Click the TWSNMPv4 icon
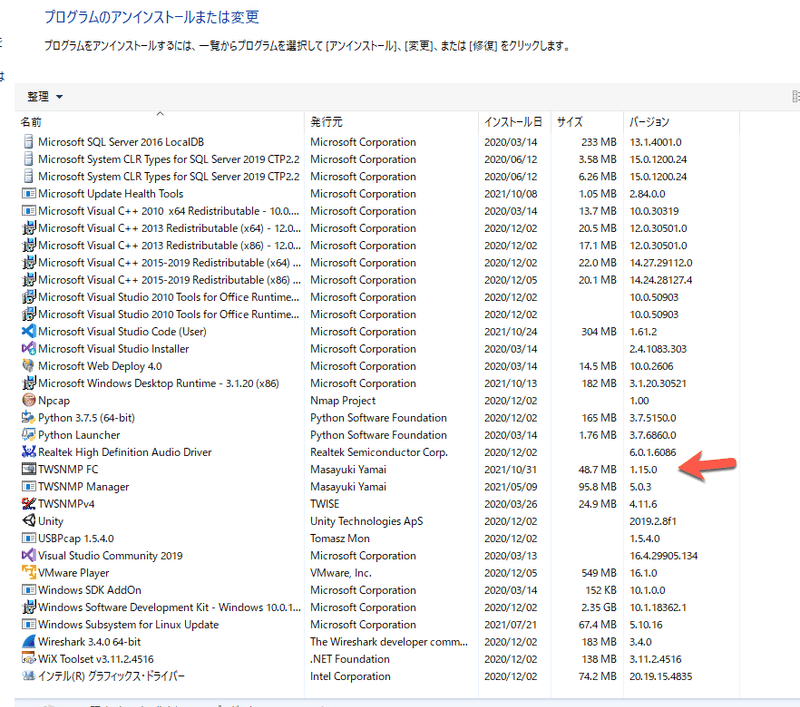Image resolution: width=800 pixels, height=707 pixels. 29,504
